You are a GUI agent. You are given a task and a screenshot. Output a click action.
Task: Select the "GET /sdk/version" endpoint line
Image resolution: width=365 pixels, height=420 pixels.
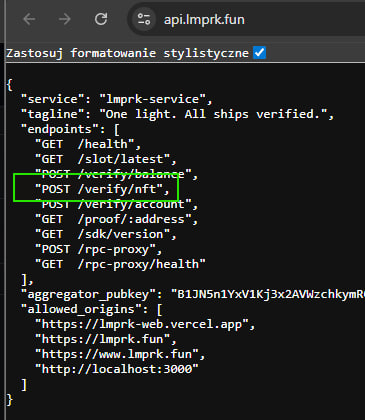coord(106,234)
